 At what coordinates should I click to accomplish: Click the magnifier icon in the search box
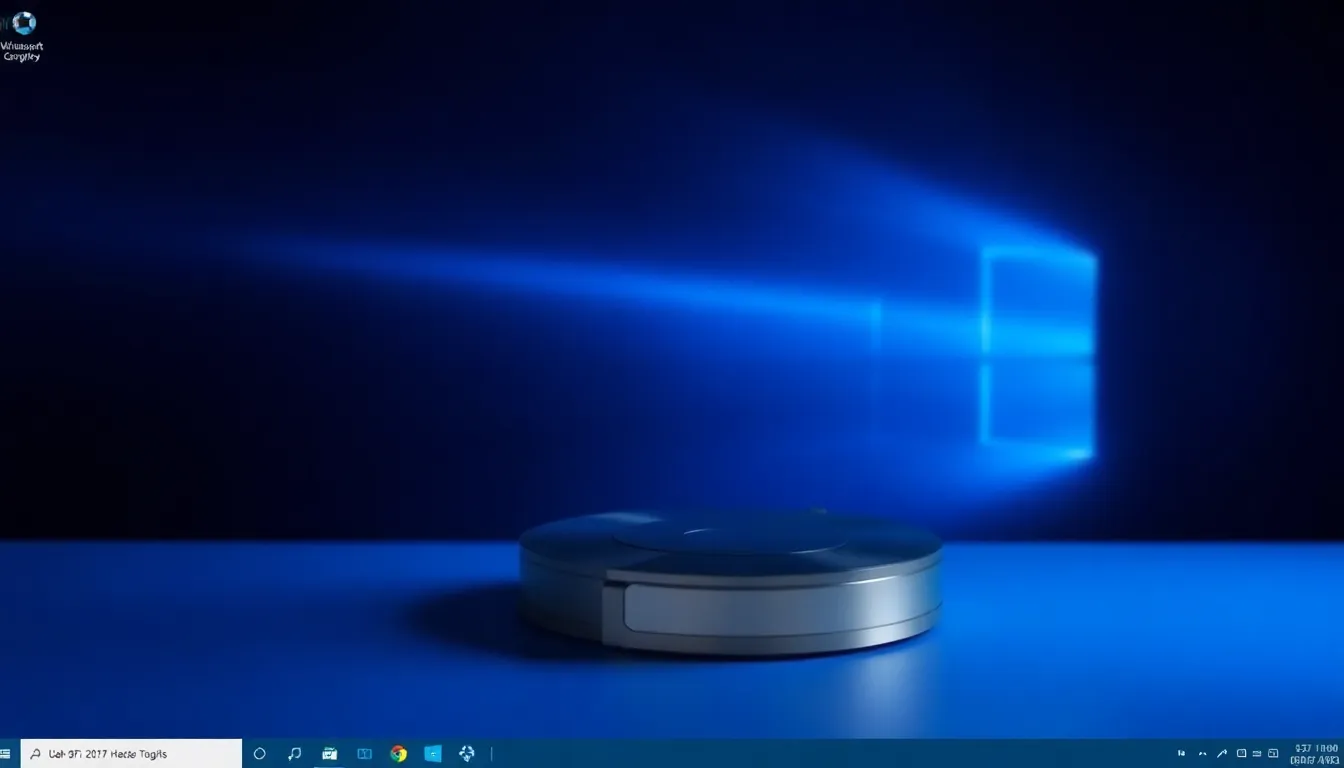pos(36,754)
